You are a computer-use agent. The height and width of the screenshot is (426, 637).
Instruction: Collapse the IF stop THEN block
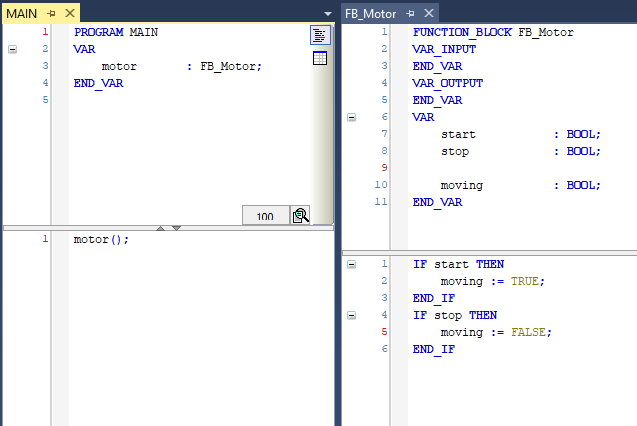click(351, 316)
